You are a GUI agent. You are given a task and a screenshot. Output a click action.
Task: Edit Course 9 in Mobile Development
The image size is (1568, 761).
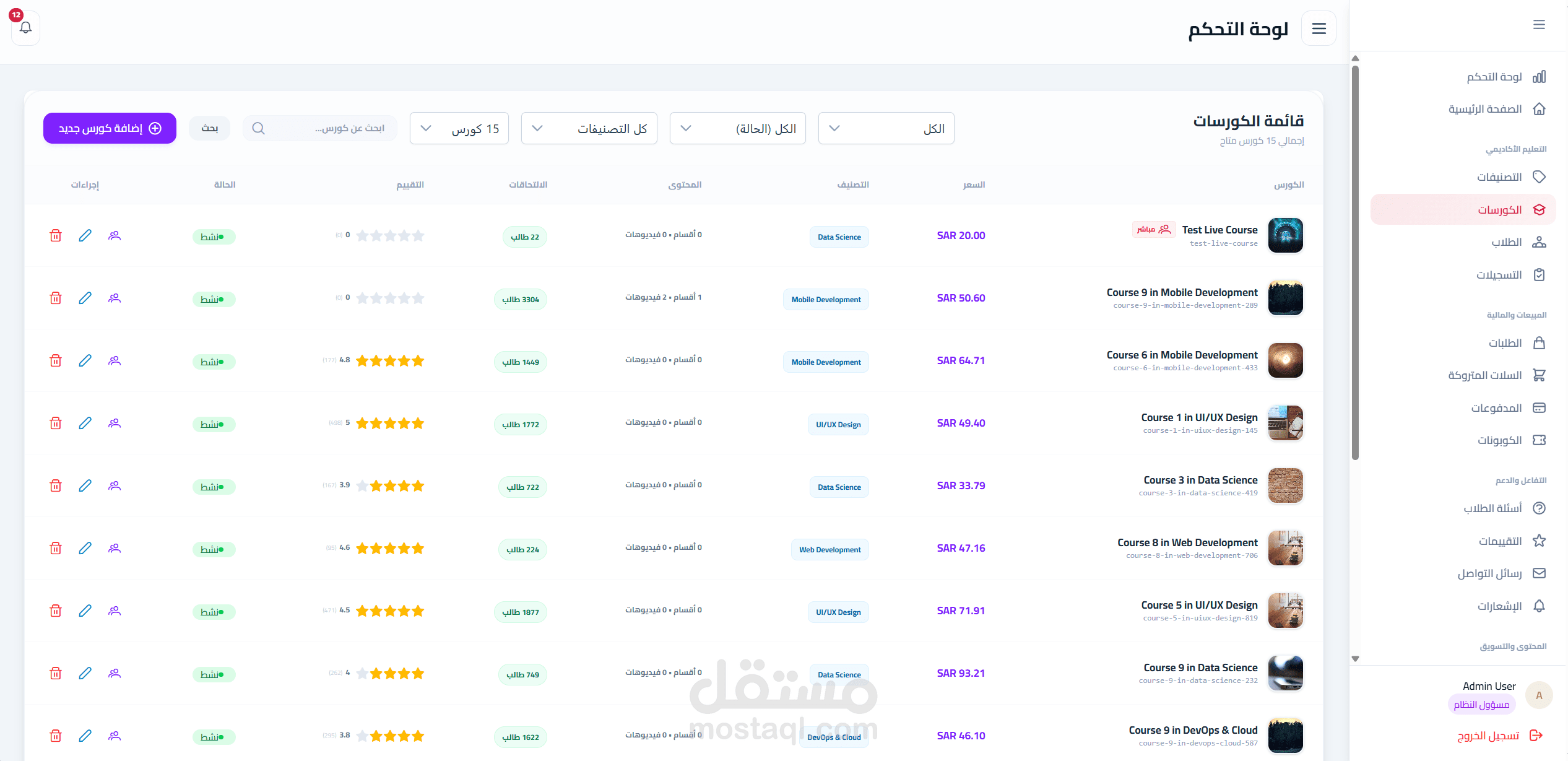pyautogui.click(x=85, y=298)
